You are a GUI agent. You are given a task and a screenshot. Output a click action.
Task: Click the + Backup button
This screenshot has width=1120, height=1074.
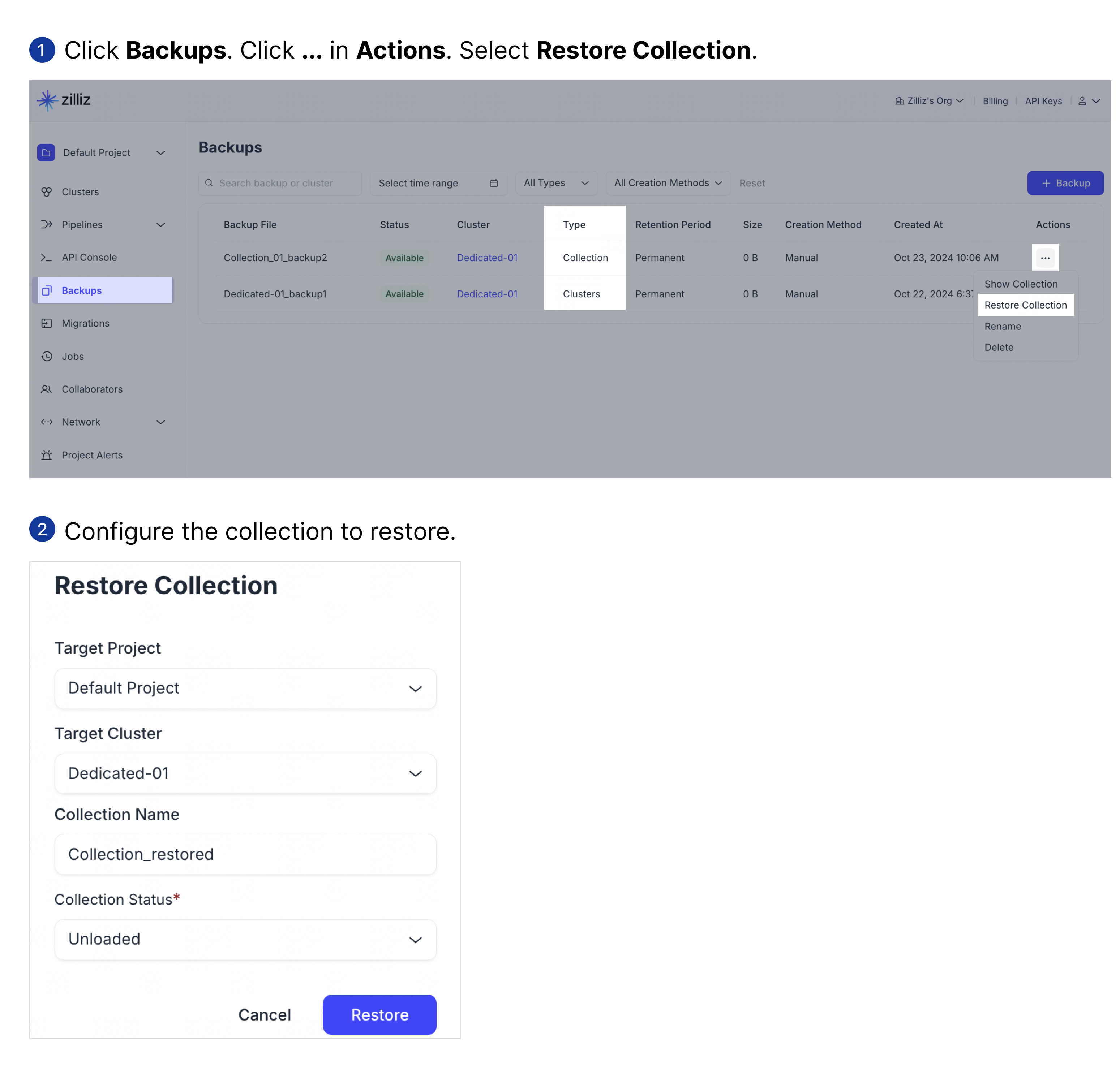(1065, 183)
